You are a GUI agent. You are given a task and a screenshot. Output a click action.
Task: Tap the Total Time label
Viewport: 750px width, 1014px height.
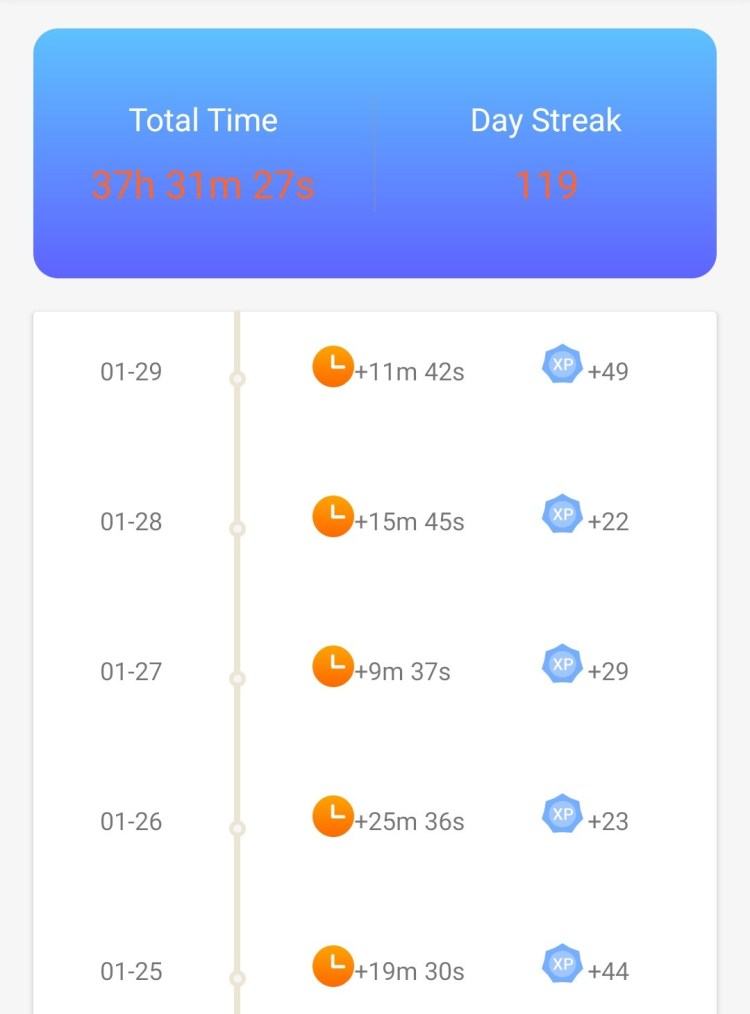point(203,121)
